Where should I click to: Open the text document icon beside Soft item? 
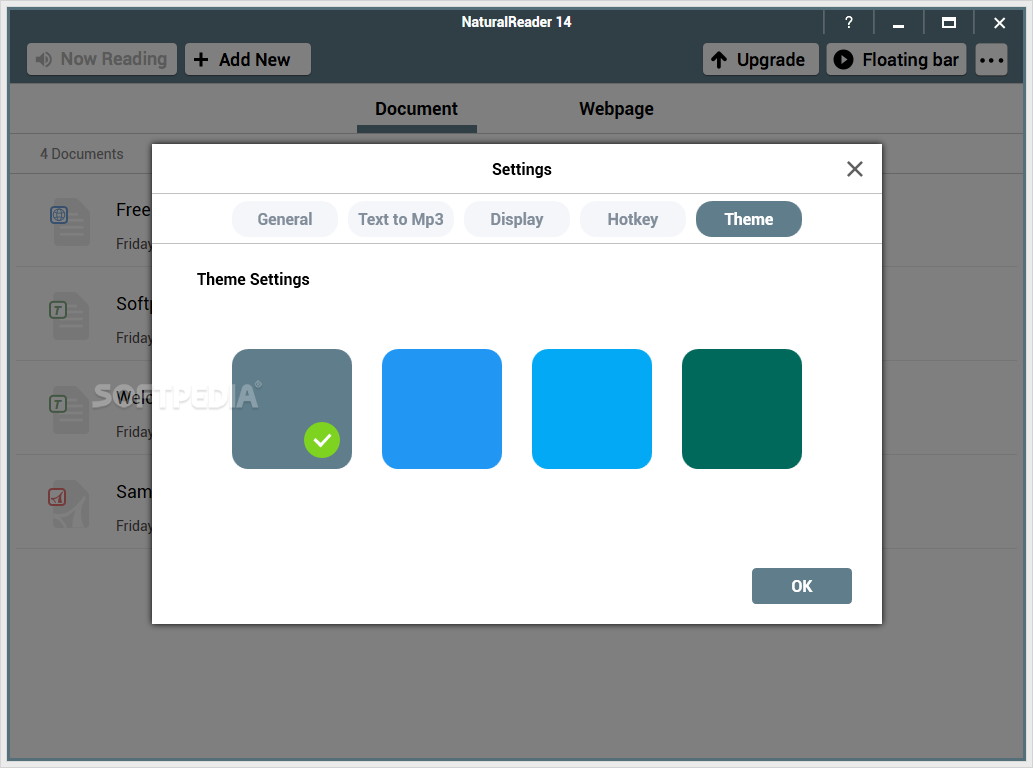[70, 315]
